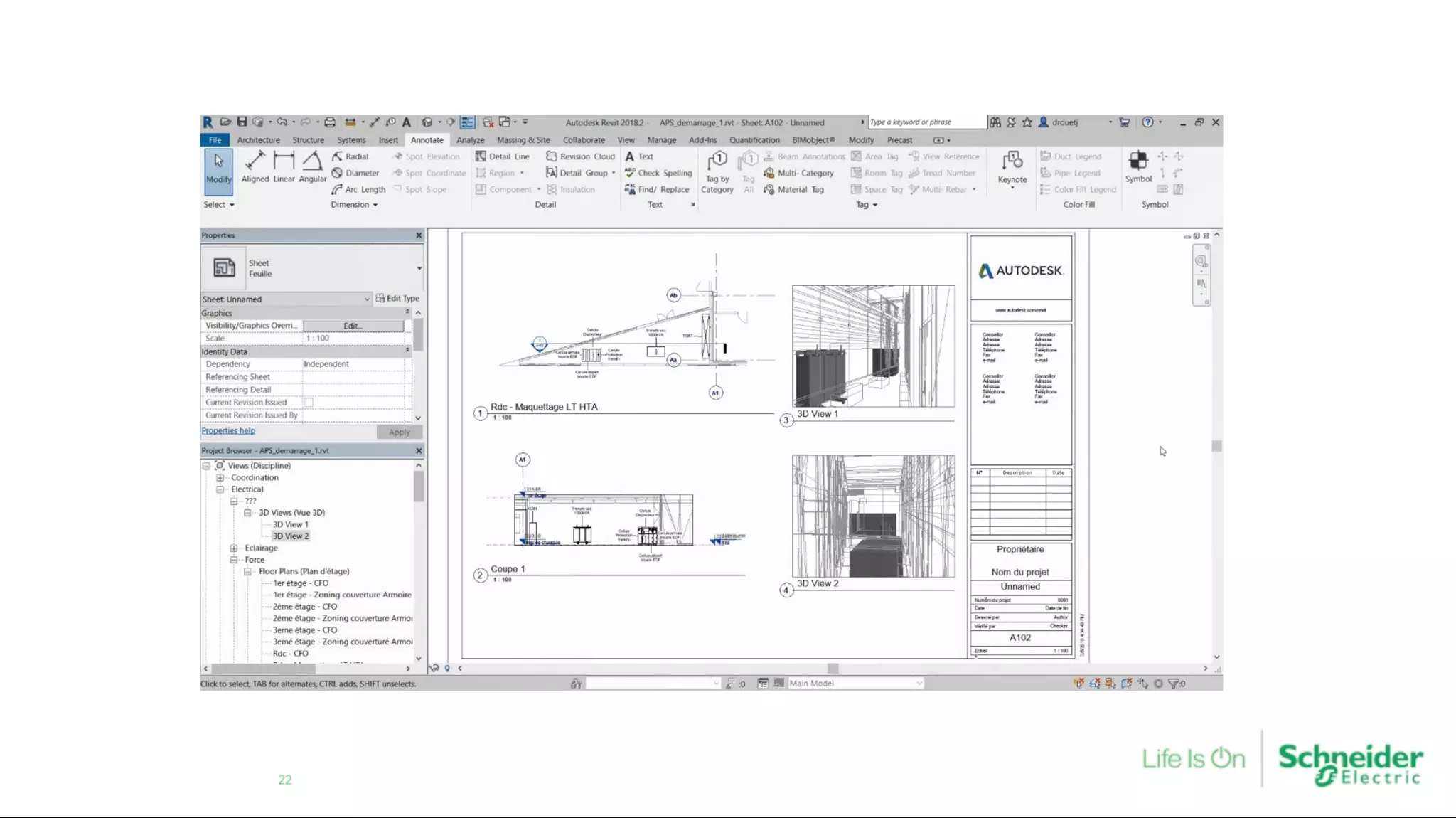Open the Sheet Unnamed instance dropdown
1456x818 pixels.
[x=367, y=299]
